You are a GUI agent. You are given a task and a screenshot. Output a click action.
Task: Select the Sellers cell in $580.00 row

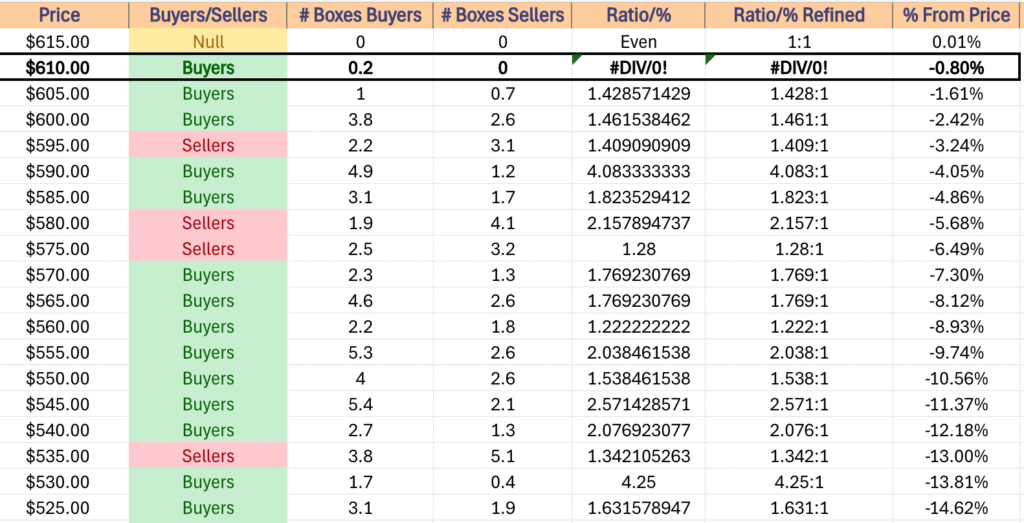(x=208, y=223)
